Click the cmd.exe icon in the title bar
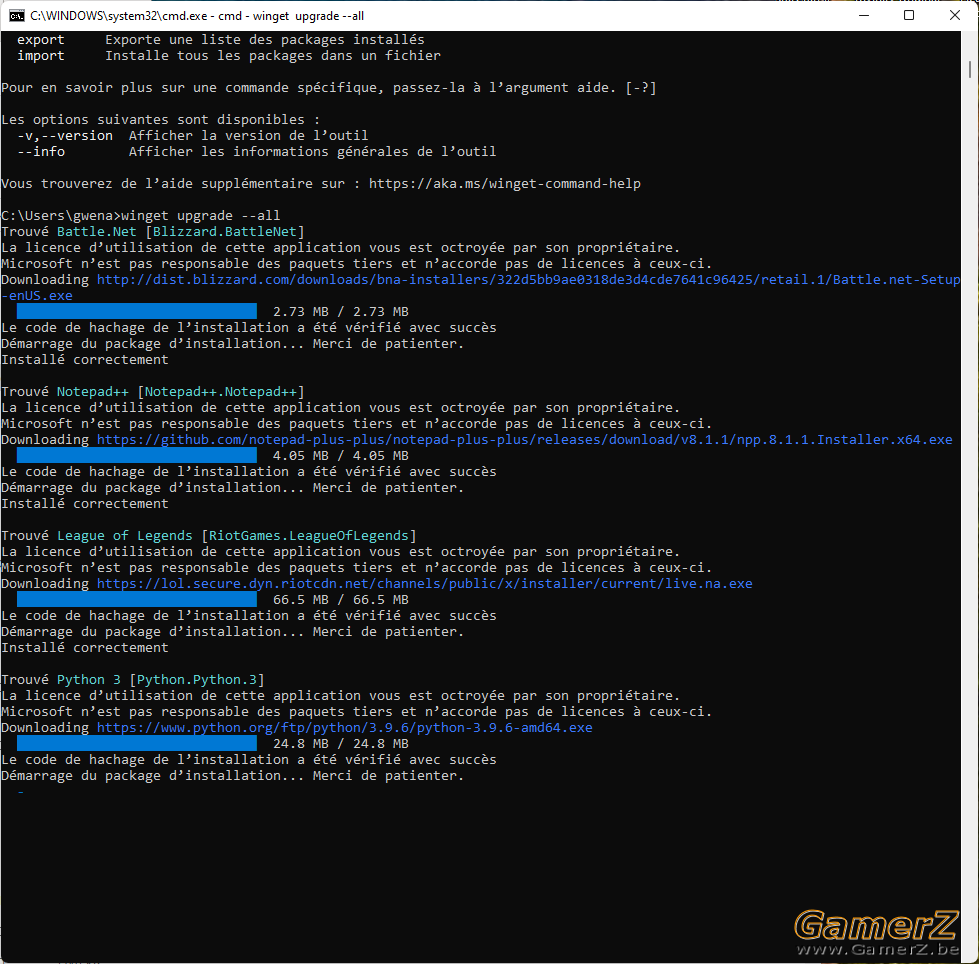 pyautogui.click(x=16, y=16)
